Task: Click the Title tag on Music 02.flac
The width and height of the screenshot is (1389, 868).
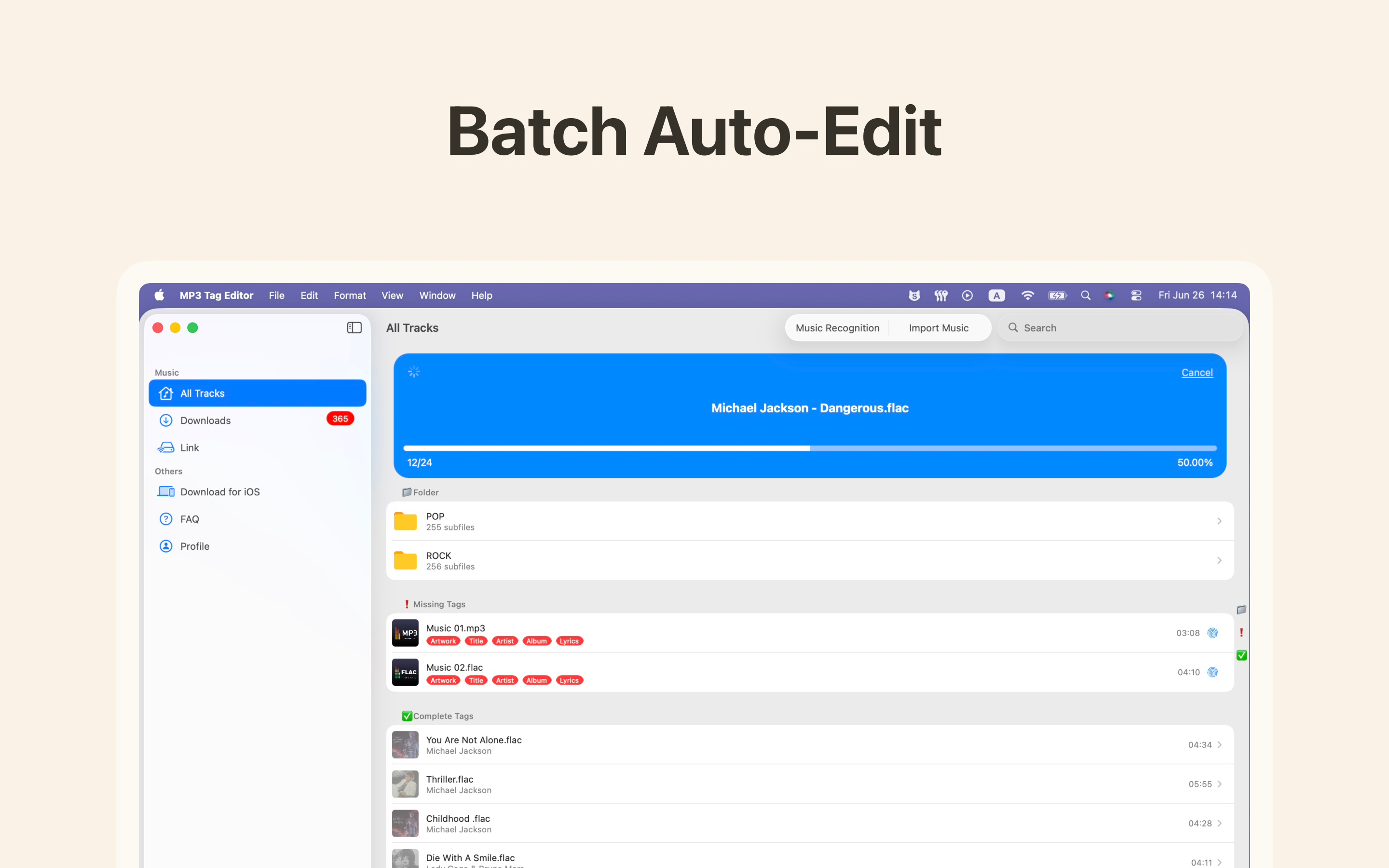Action: click(x=476, y=680)
